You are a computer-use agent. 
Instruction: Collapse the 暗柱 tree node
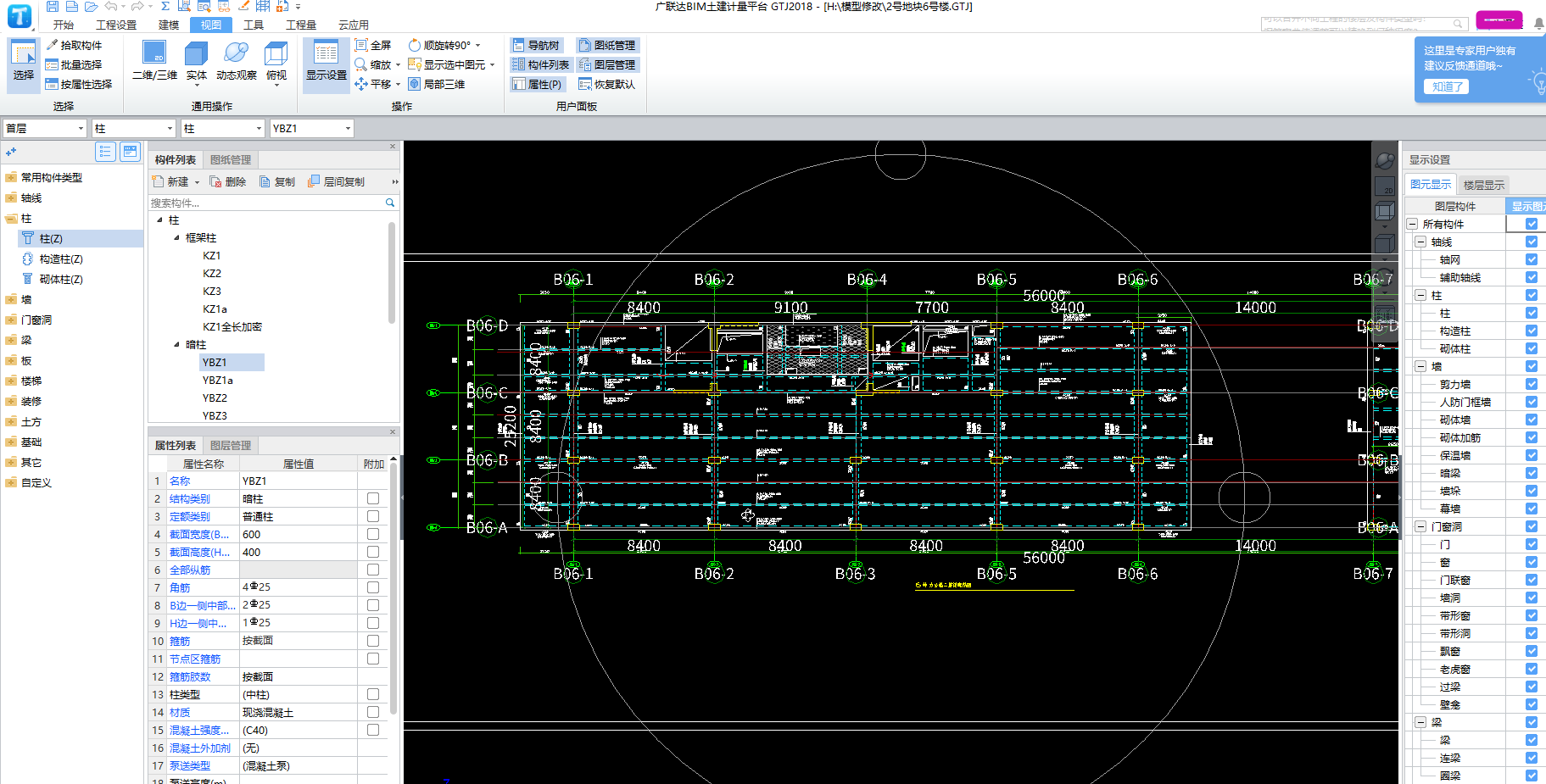point(176,345)
